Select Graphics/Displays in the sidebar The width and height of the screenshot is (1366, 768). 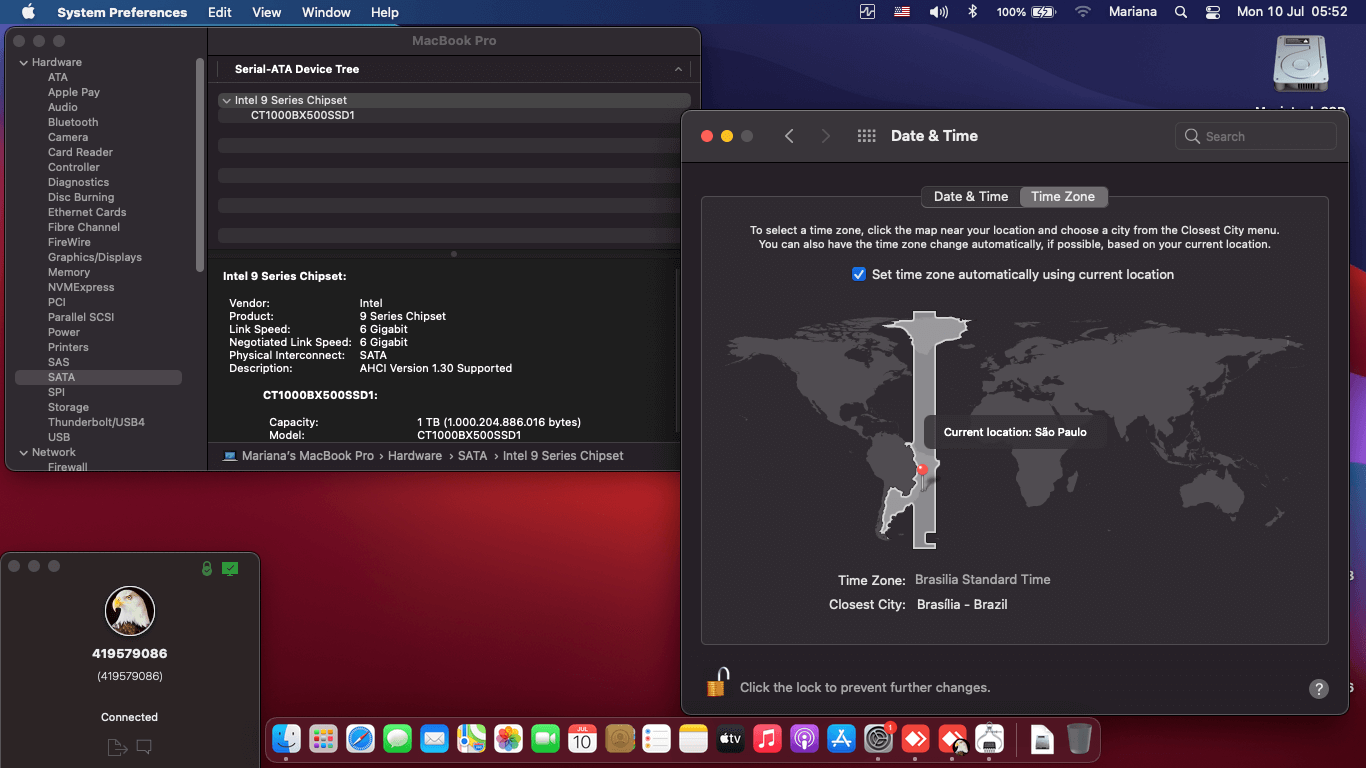(95, 257)
